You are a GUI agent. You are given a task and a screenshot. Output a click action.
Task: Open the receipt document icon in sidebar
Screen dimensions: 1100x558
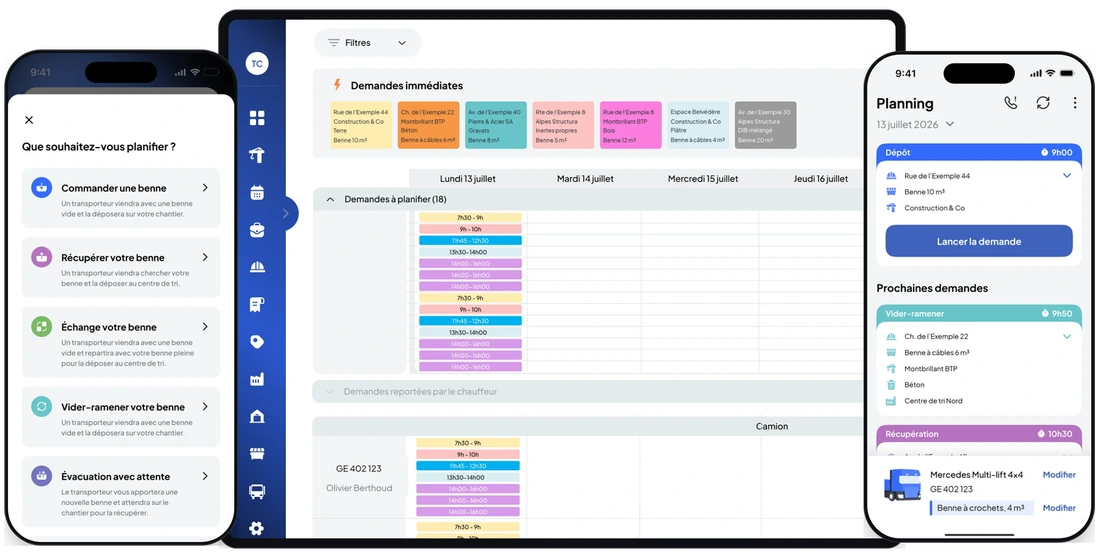pos(257,304)
